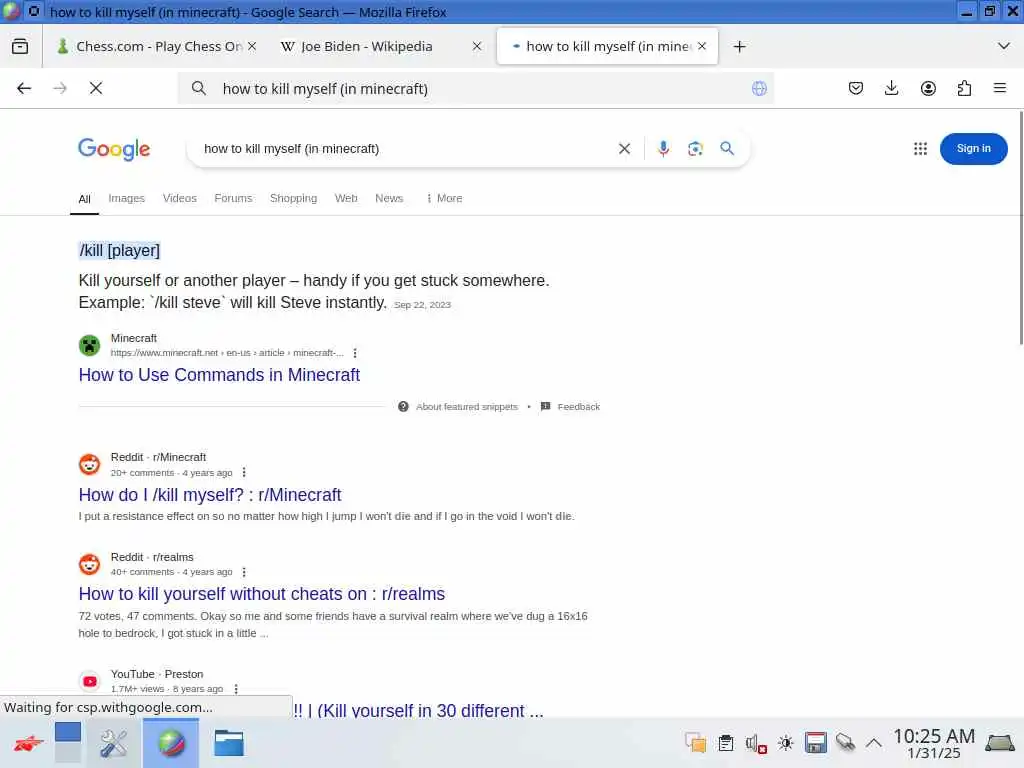This screenshot has height=768, width=1024.
Task: Select the Videos search tab
Action: click(x=180, y=199)
